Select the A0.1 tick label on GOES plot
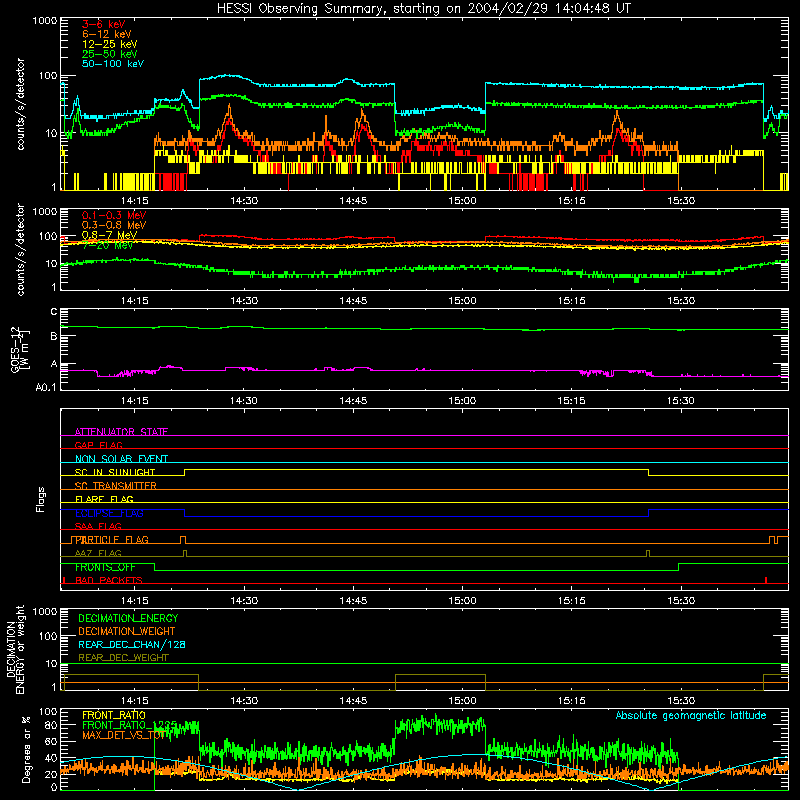 46,388
